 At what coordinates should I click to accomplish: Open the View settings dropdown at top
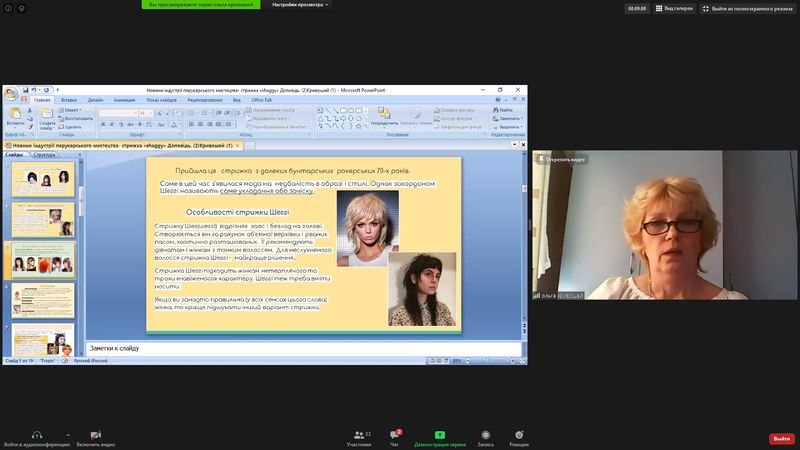click(x=300, y=5)
